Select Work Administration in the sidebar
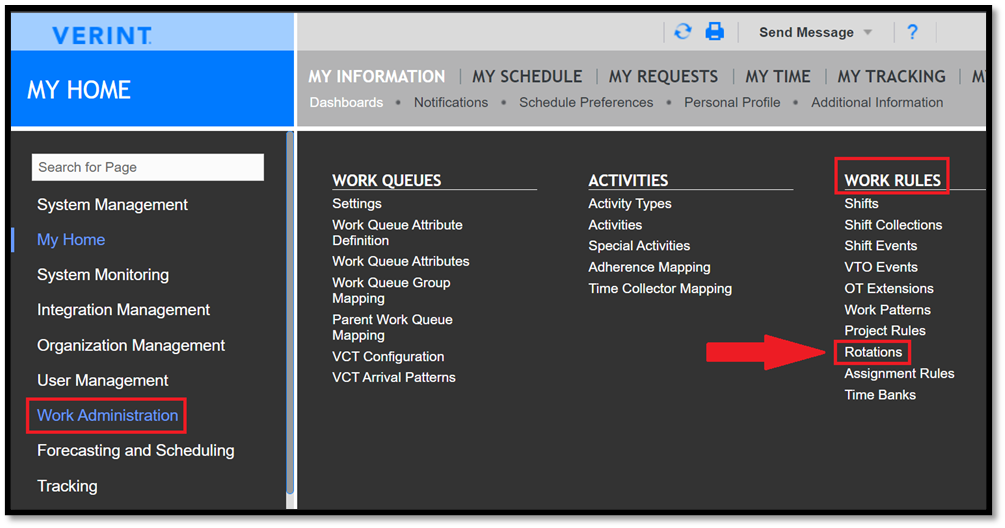The width and height of the screenshot is (1005, 528). click(108, 415)
